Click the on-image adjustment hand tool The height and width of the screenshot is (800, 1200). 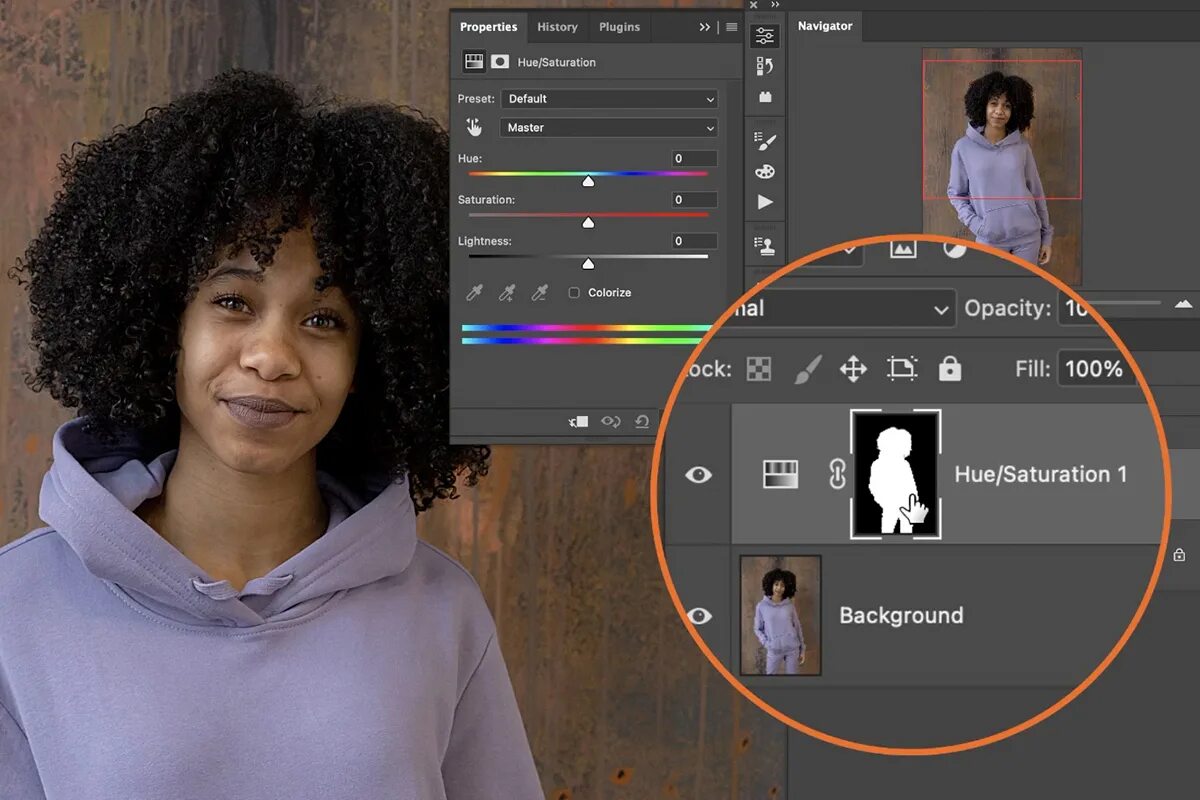[474, 128]
